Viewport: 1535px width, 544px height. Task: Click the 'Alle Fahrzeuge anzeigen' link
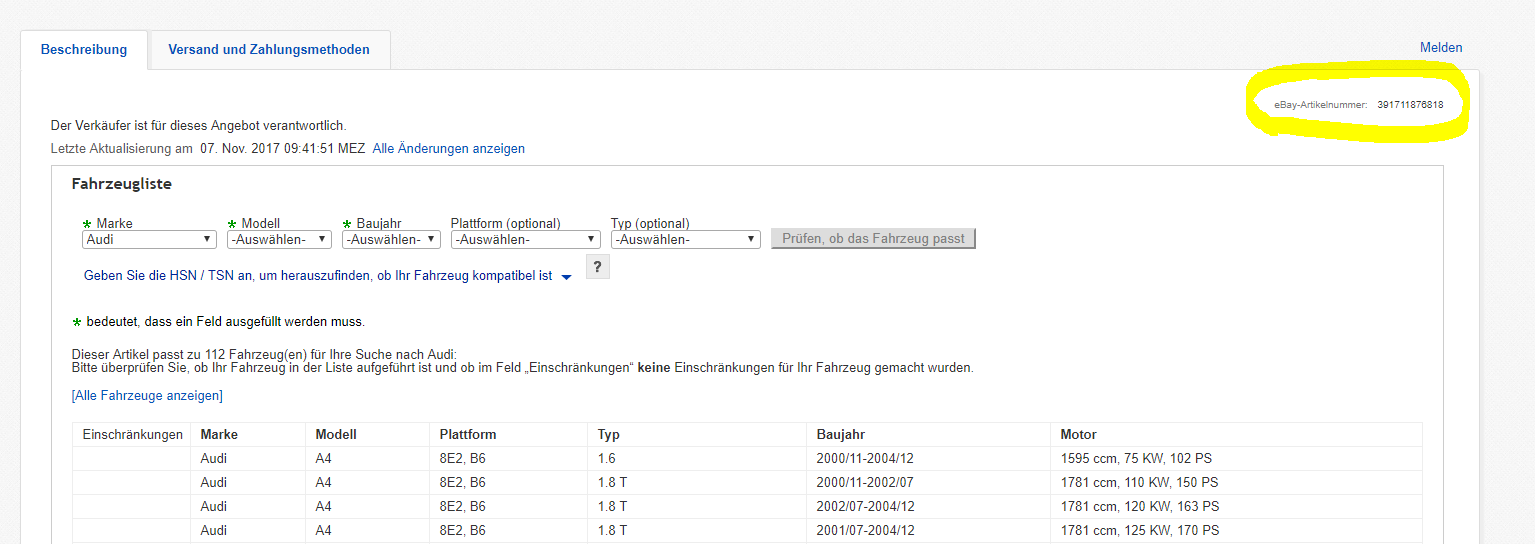coord(147,396)
